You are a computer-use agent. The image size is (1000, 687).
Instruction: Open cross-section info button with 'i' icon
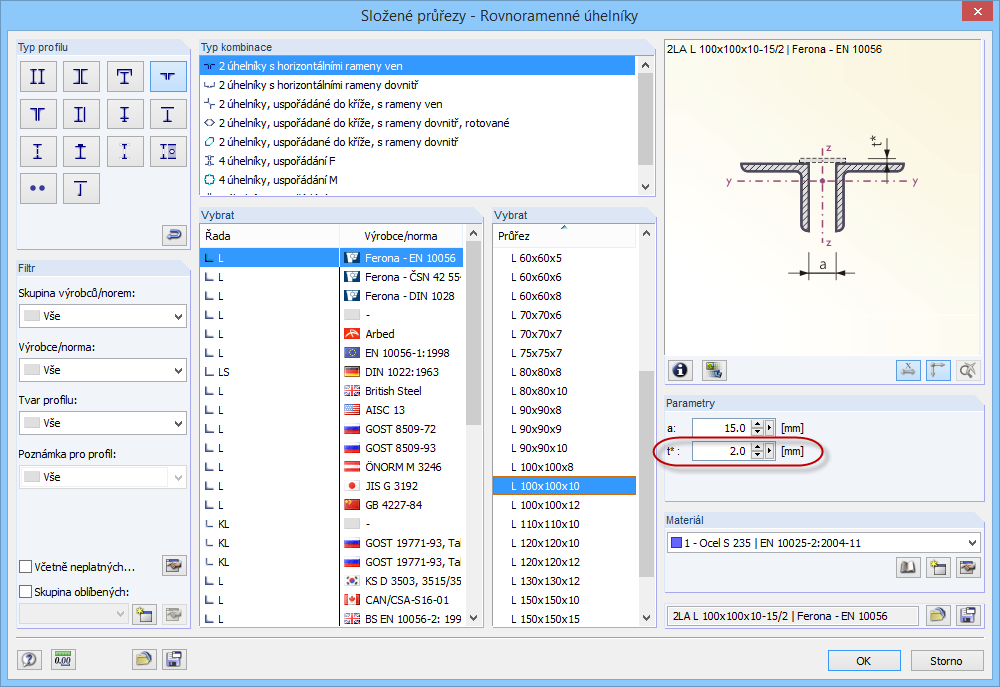[680, 370]
